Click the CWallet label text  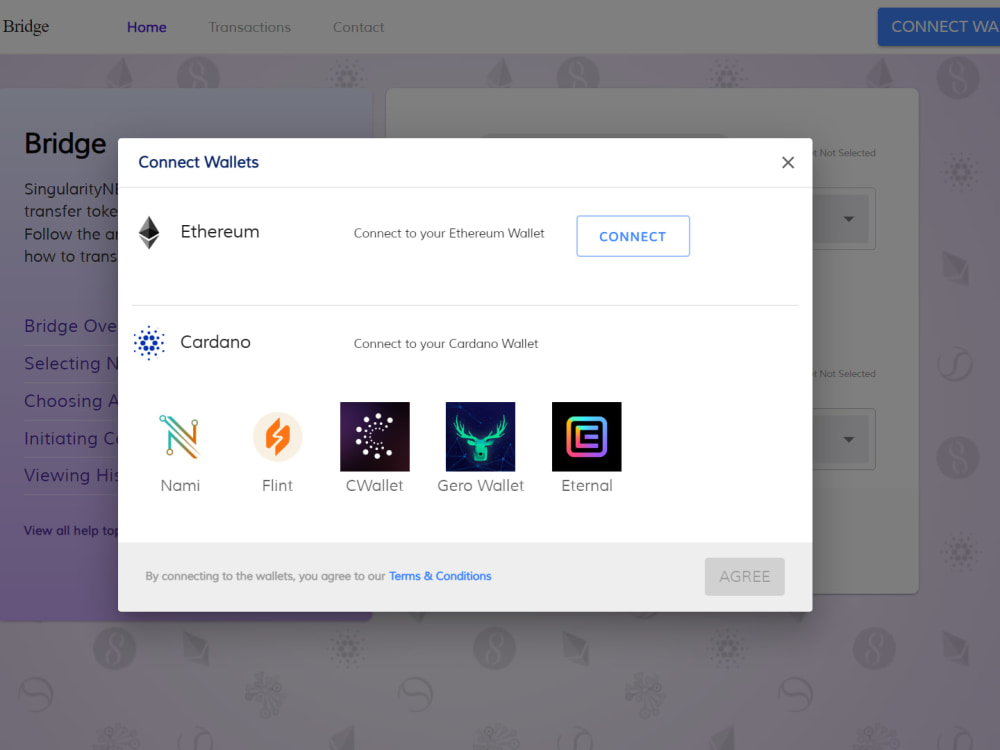(x=374, y=486)
